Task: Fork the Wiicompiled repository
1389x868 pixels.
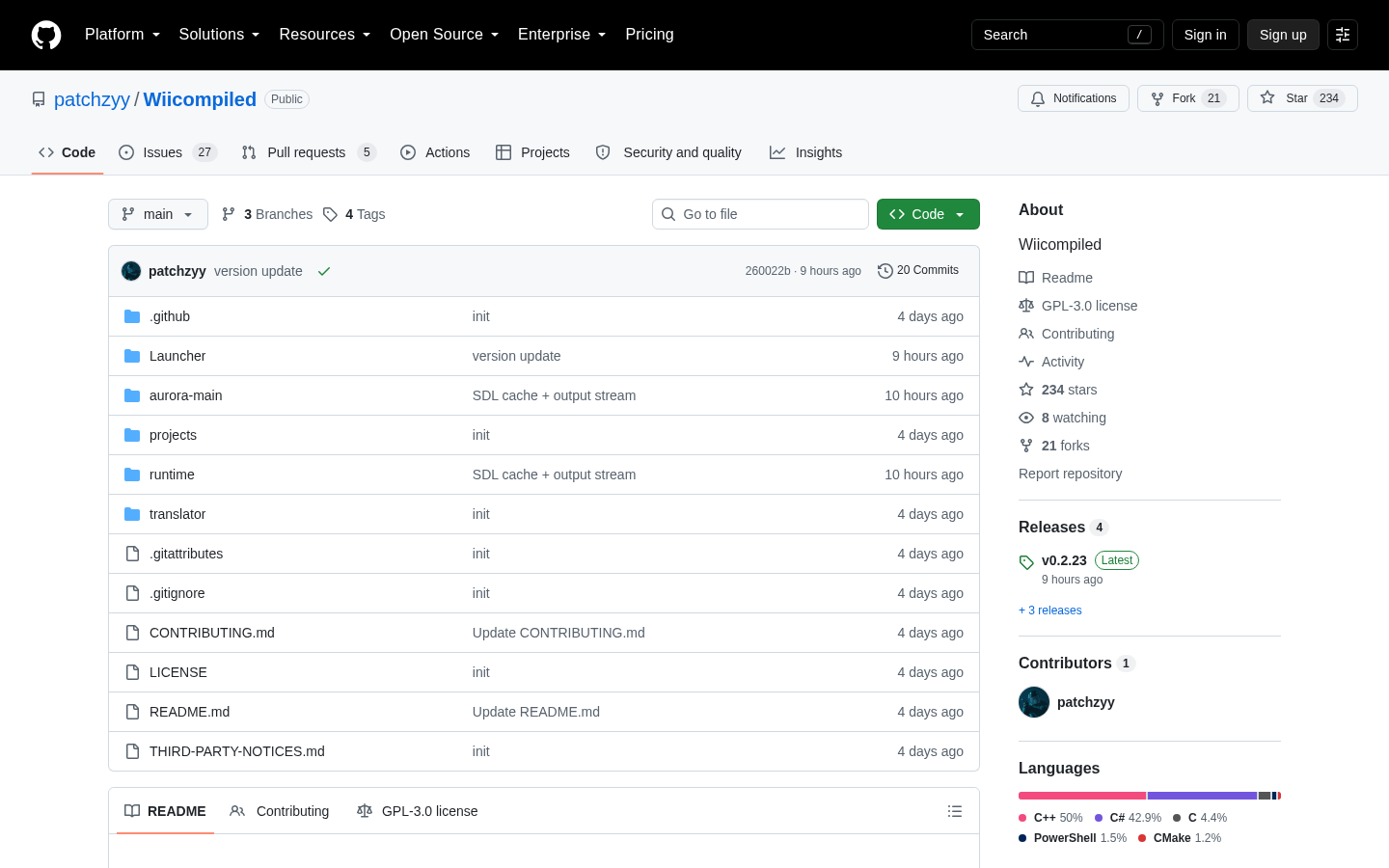Action: click(1187, 98)
